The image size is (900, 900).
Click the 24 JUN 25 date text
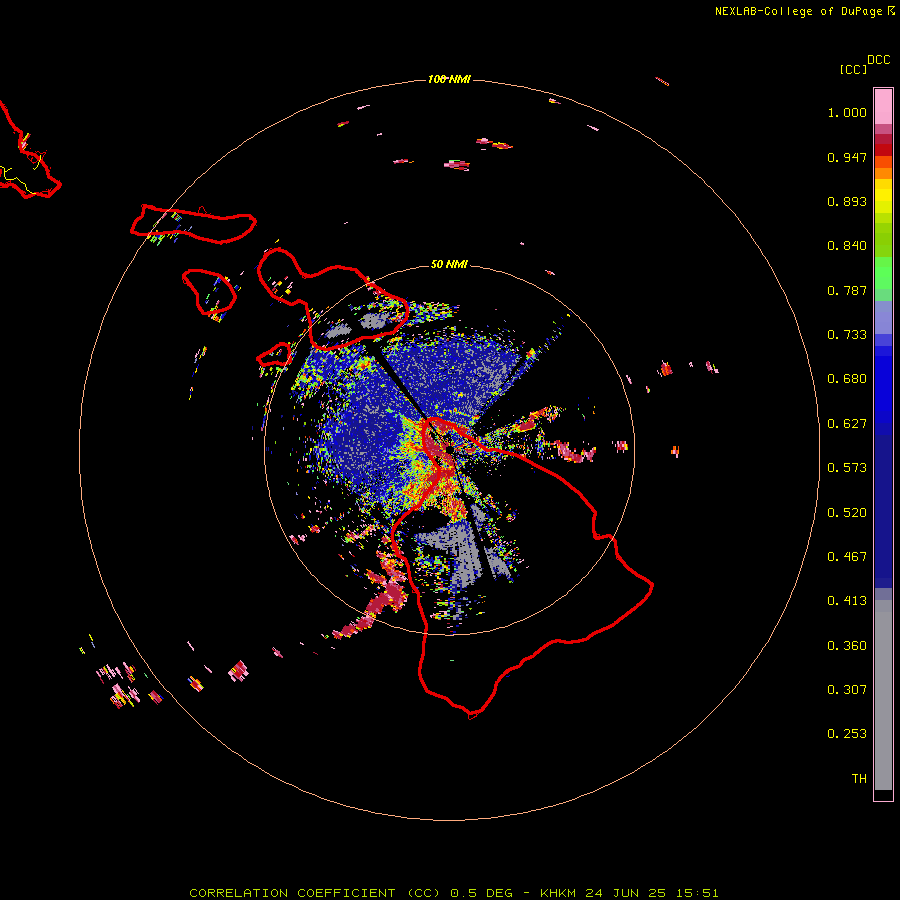point(626,893)
